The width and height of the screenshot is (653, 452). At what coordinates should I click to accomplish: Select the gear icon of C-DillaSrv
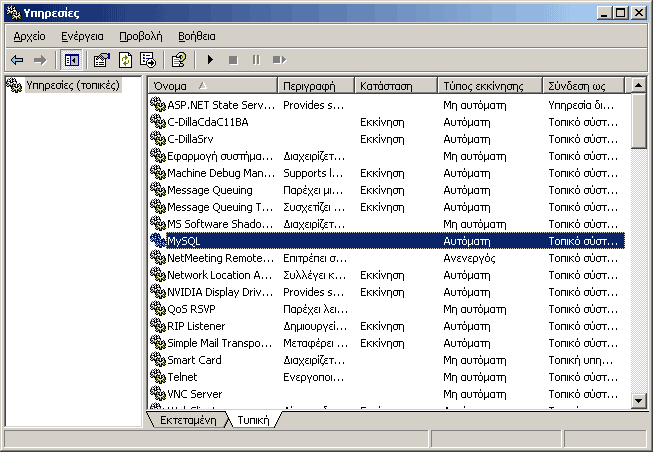[158, 138]
